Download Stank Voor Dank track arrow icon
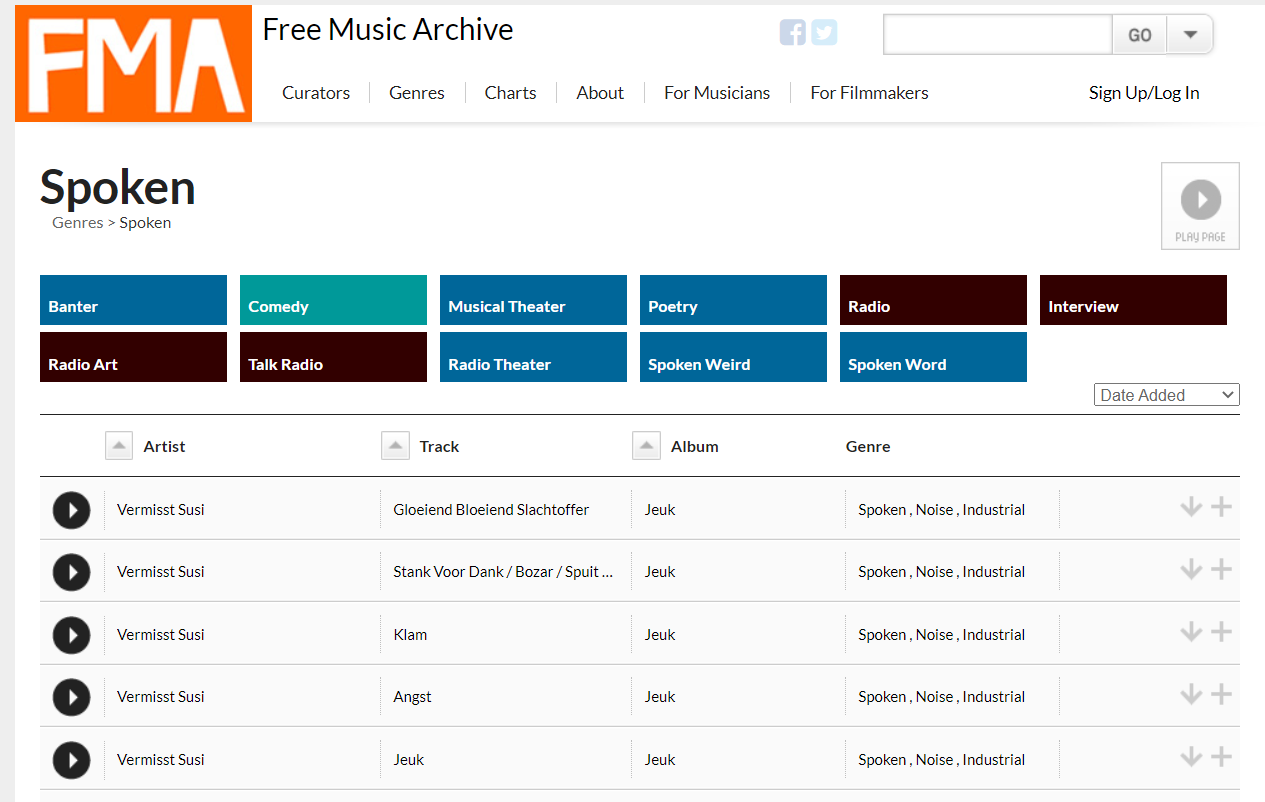This screenshot has height=802, width=1265. click(x=1190, y=569)
